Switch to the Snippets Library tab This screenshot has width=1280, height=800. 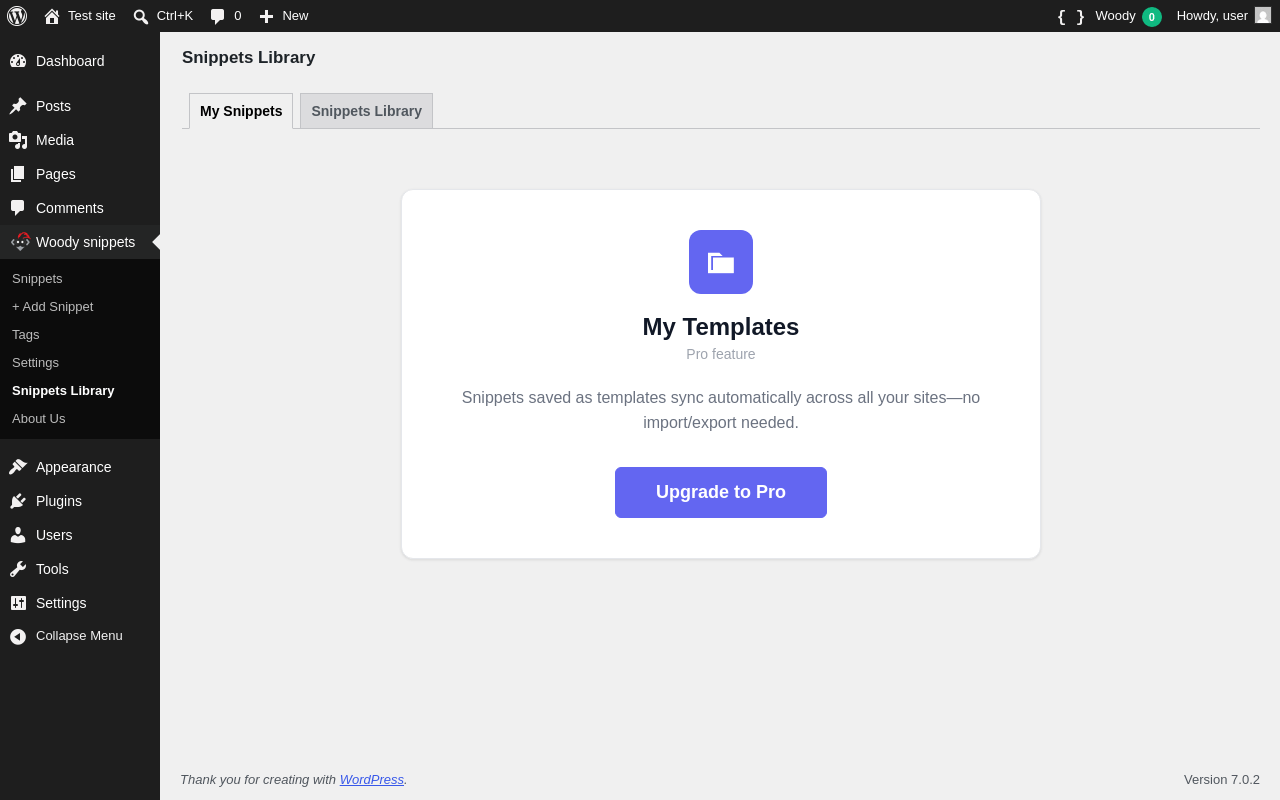366,111
